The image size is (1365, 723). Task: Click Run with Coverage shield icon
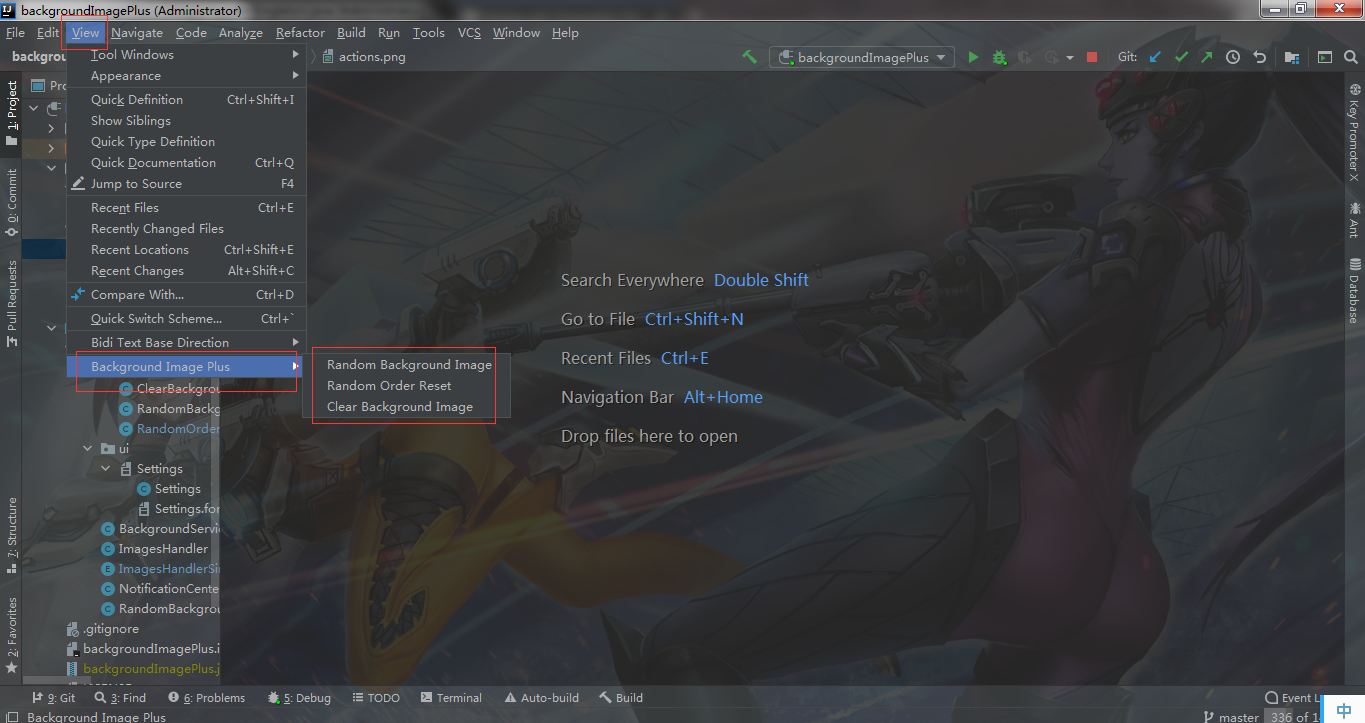[1025, 57]
